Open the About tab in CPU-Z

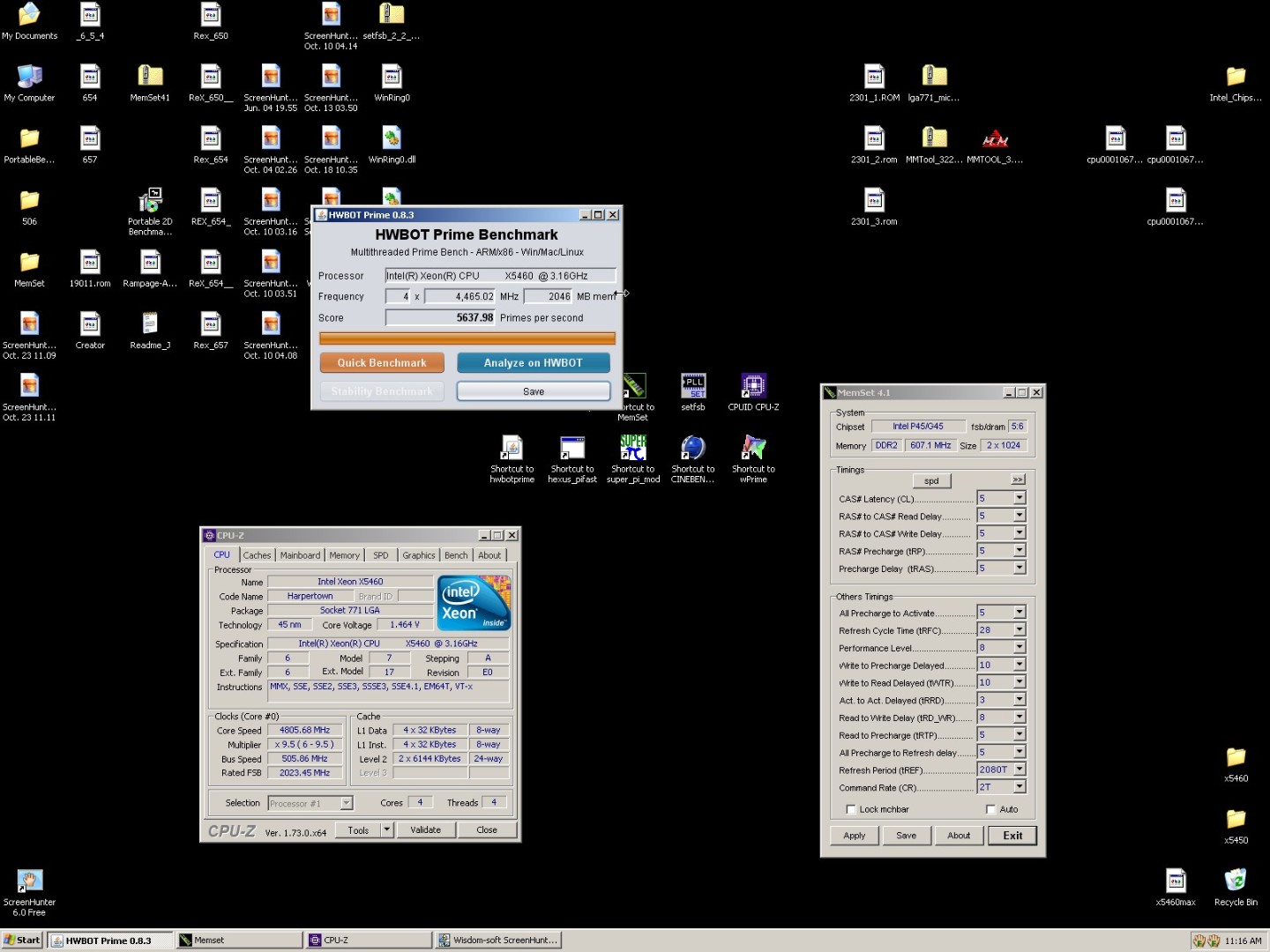pos(489,555)
